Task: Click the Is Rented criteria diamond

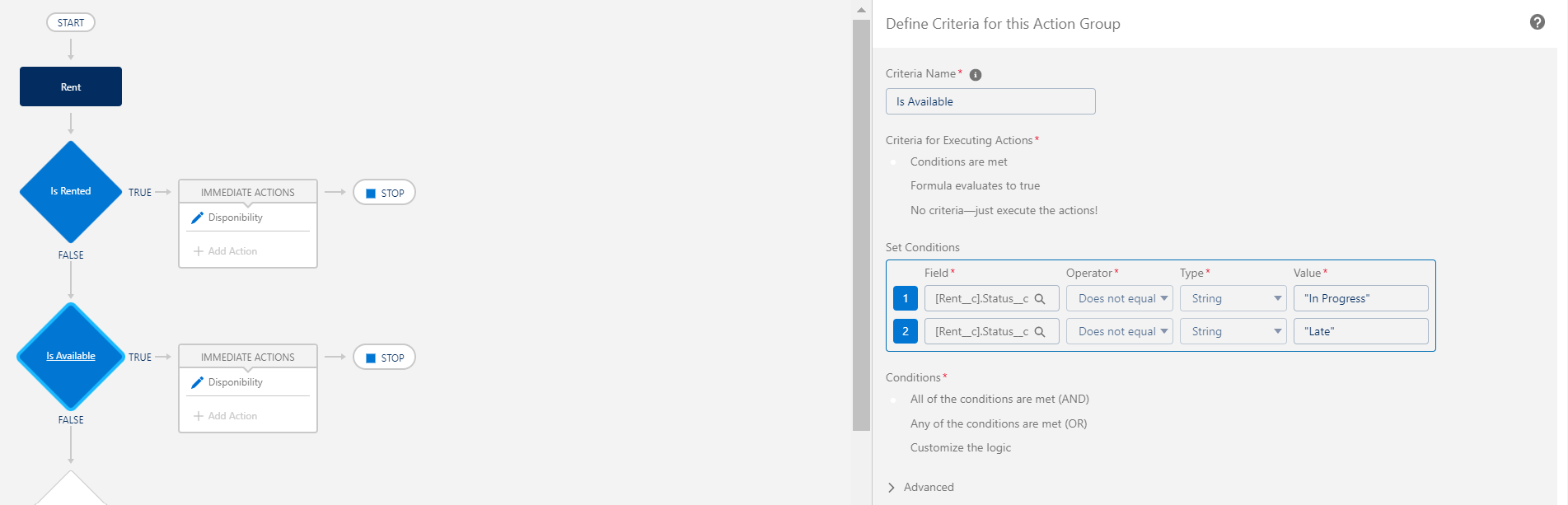Action: pyautogui.click(x=71, y=191)
